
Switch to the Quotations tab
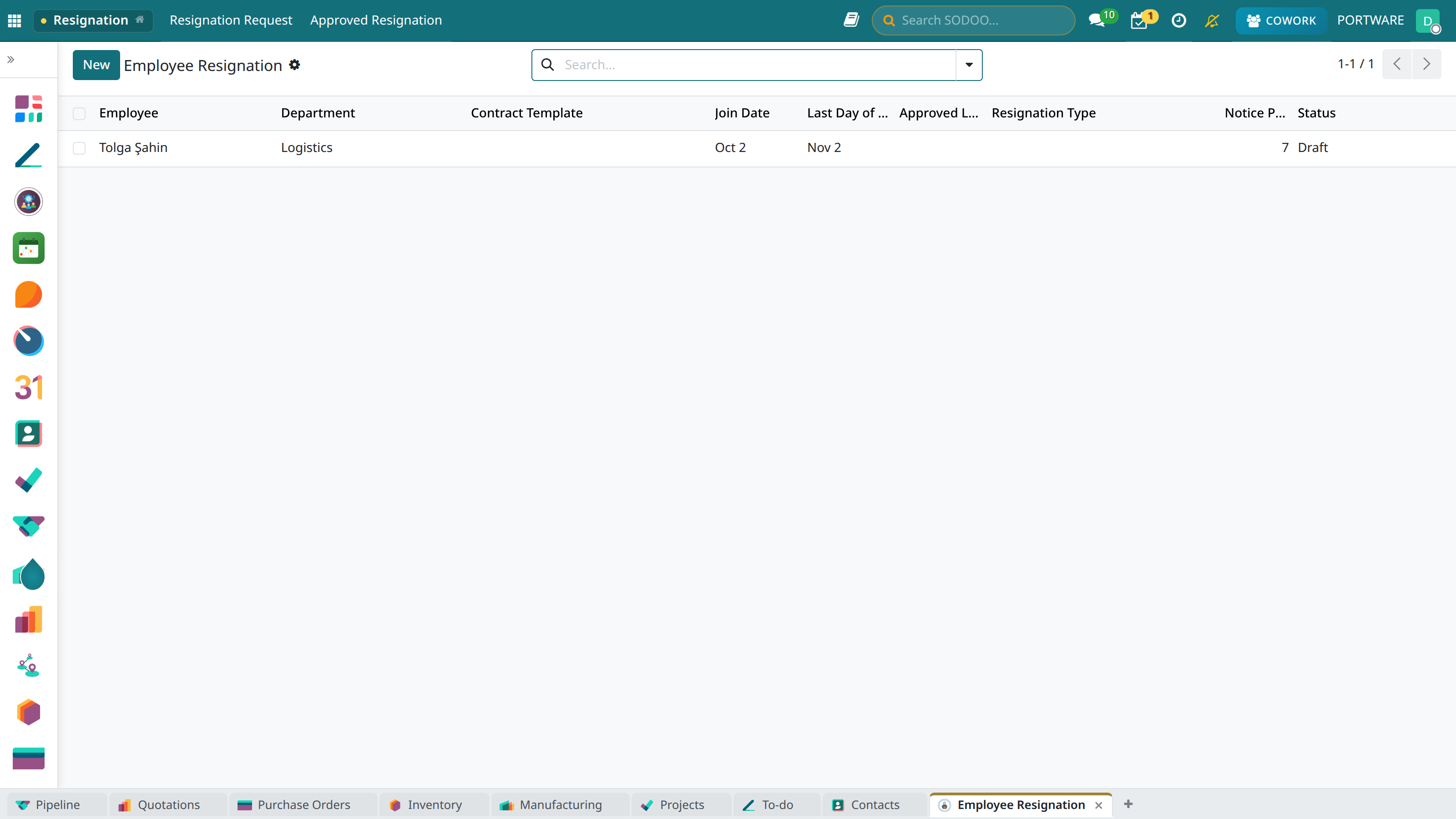[168, 805]
